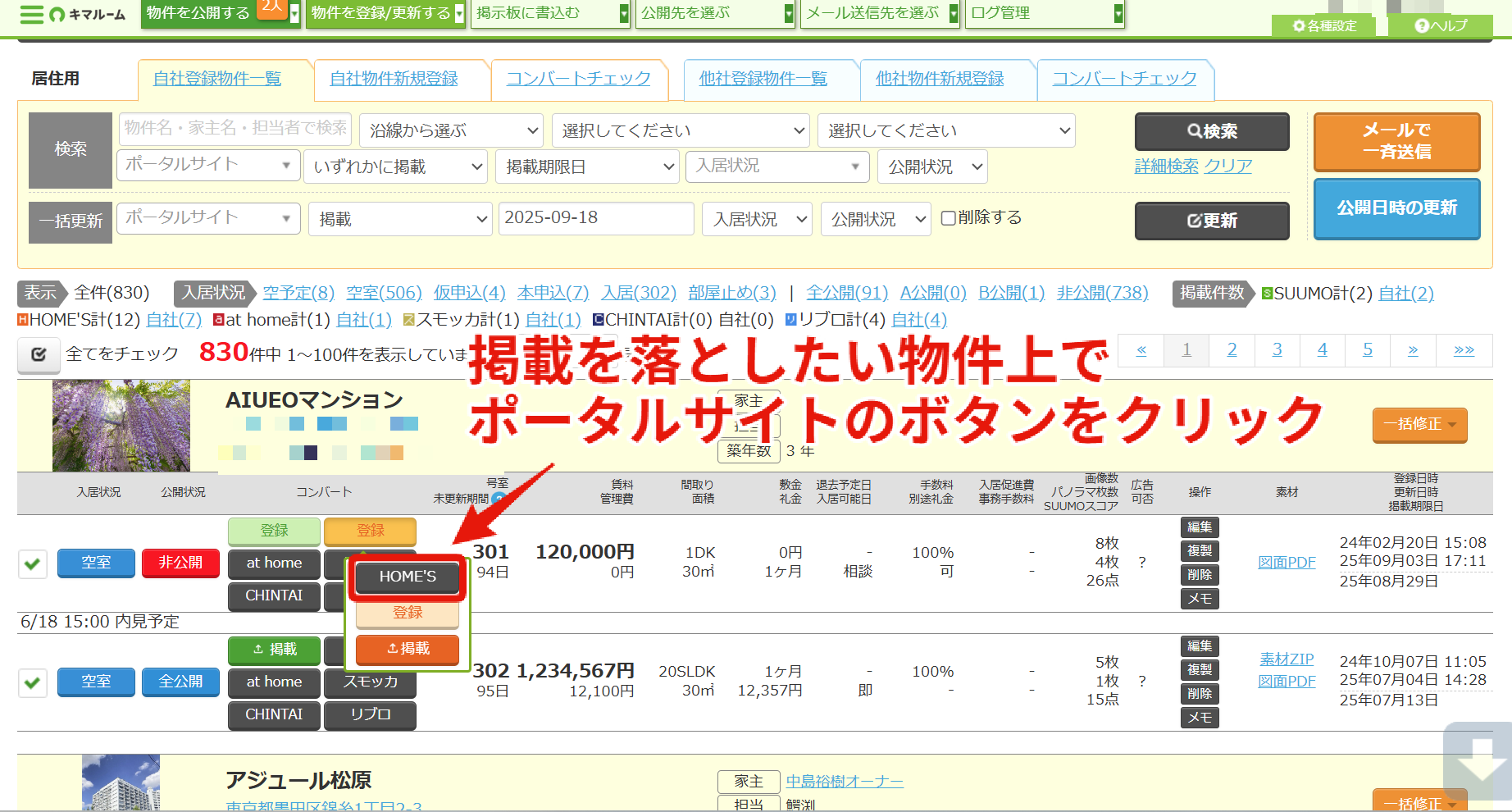This screenshot has width=1512, height=812.
Task: Click クリア link
Action: pos(1227,167)
